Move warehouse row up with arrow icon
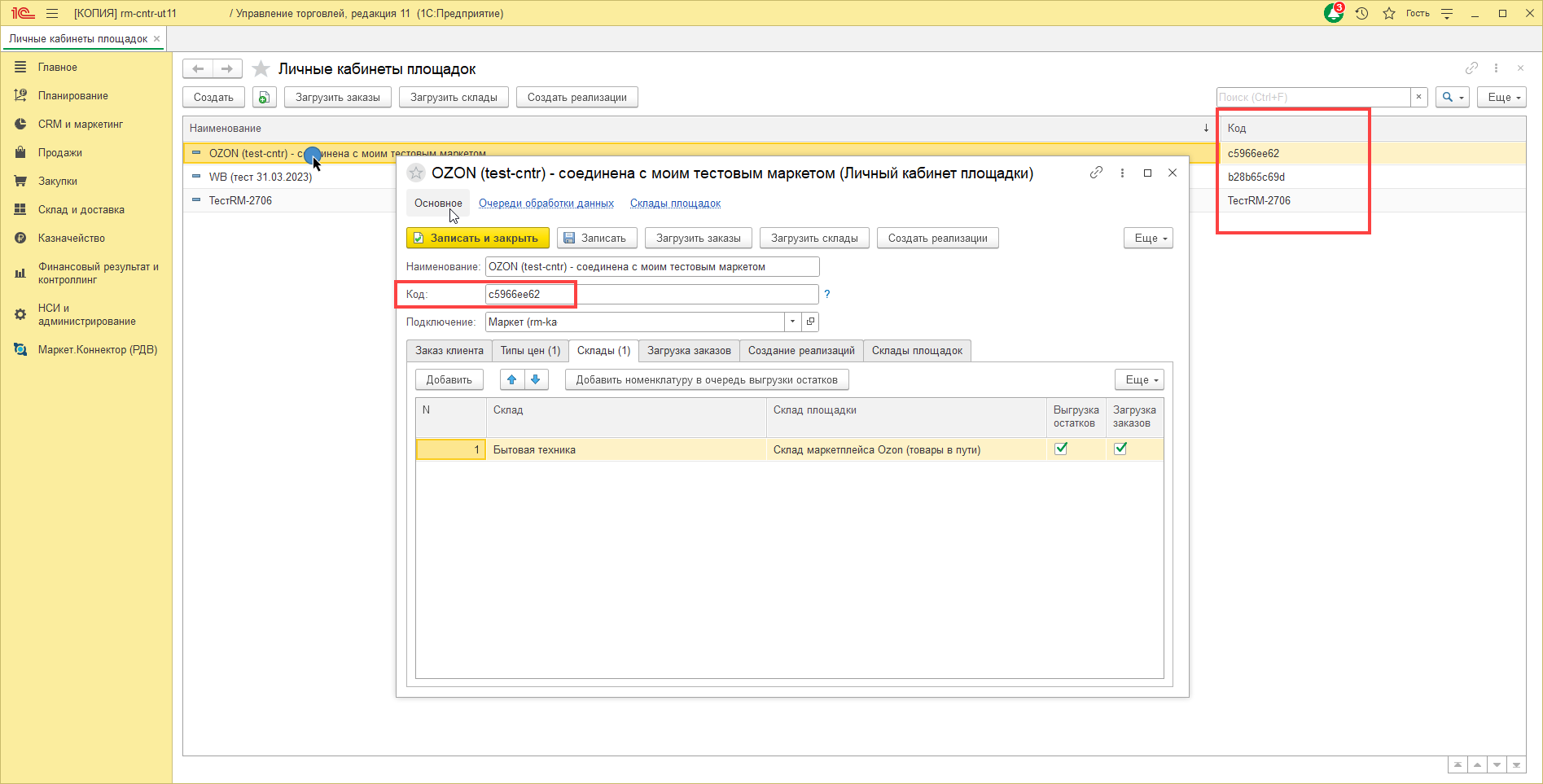Viewport: 1543px width, 784px height. pyautogui.click(x=512, y=379)
